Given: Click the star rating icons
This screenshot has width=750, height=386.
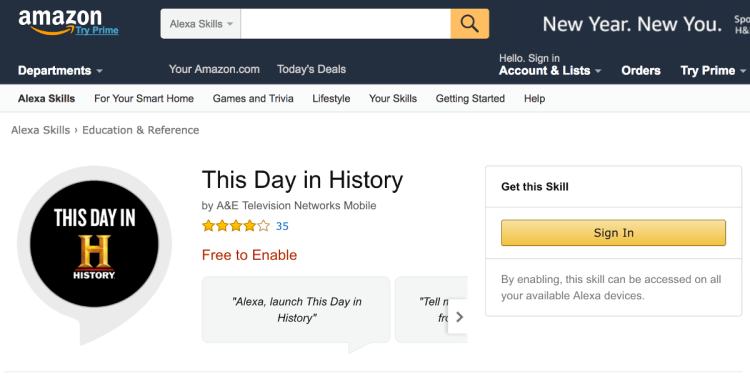Looking at the screenshot, I should (236, 226).
